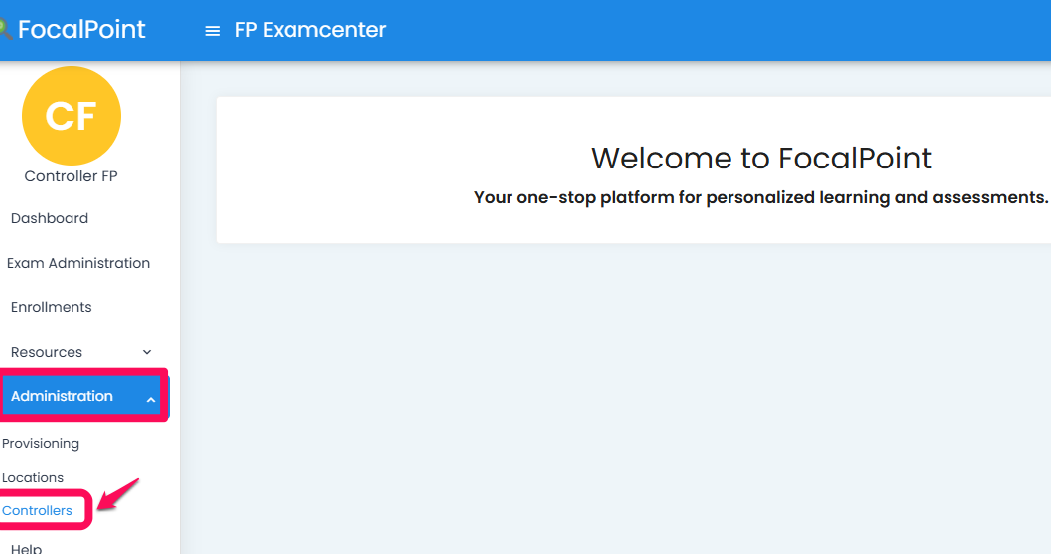Open the Help menu item
1051x554 pixels.
[27, 548]
